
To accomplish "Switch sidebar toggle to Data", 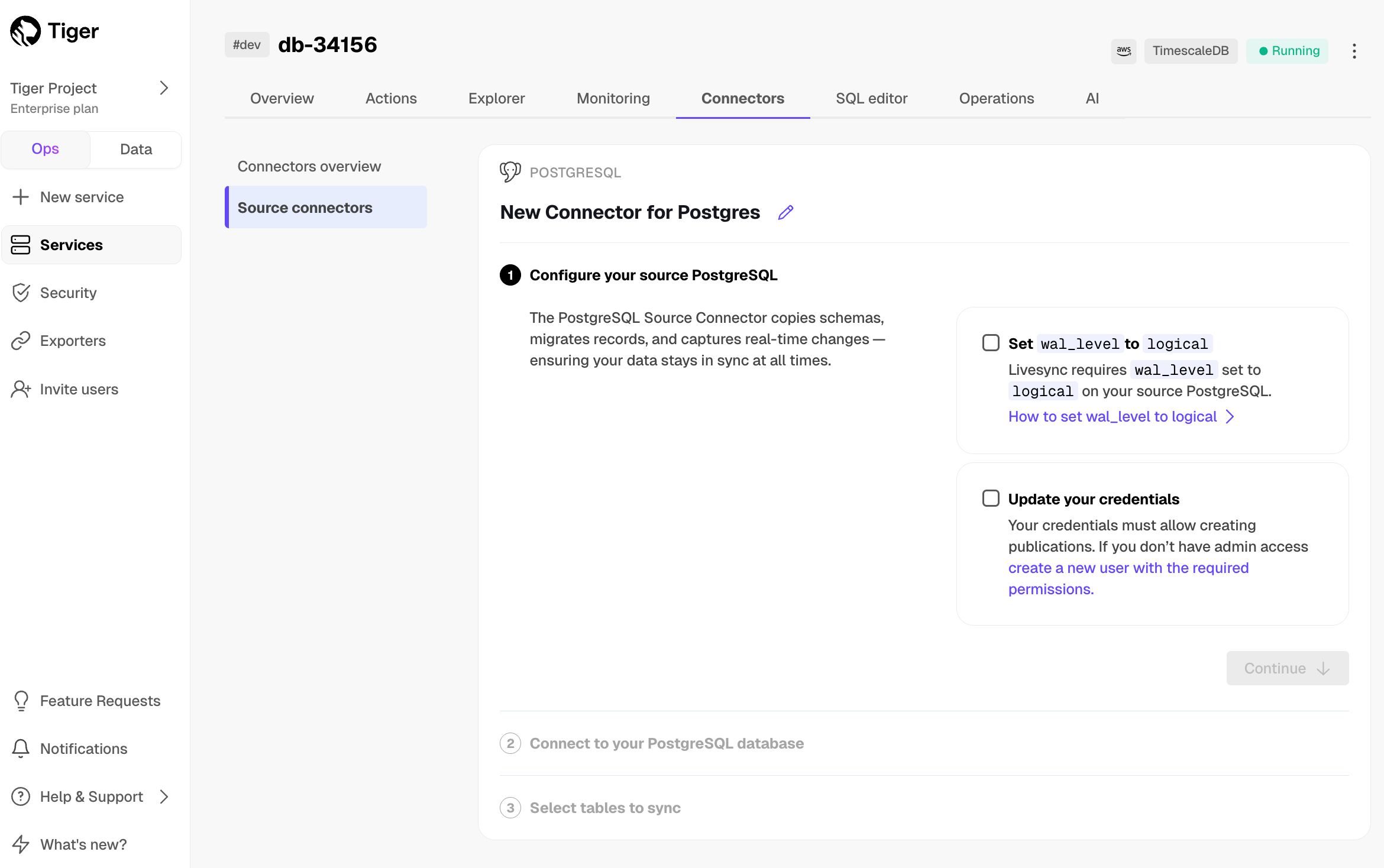I will [x=135, y=149].
